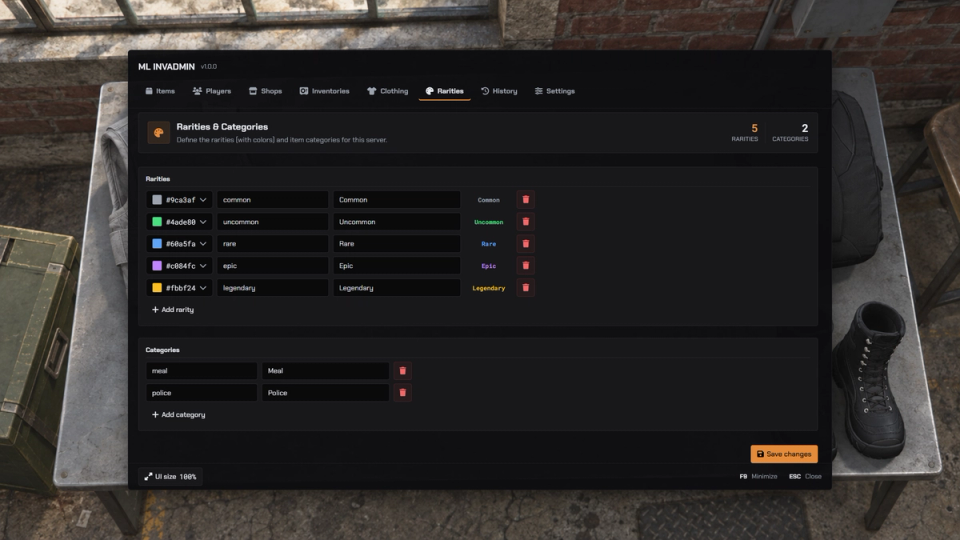Click the 2 Categories counter
Screen dimensions: 960x540
click(790, 132)
